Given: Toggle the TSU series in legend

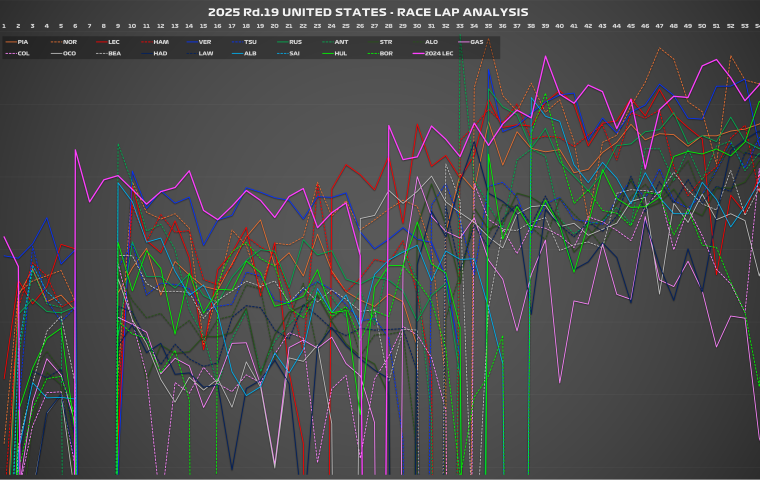Looking at the screenshot, I should (250, 42).
